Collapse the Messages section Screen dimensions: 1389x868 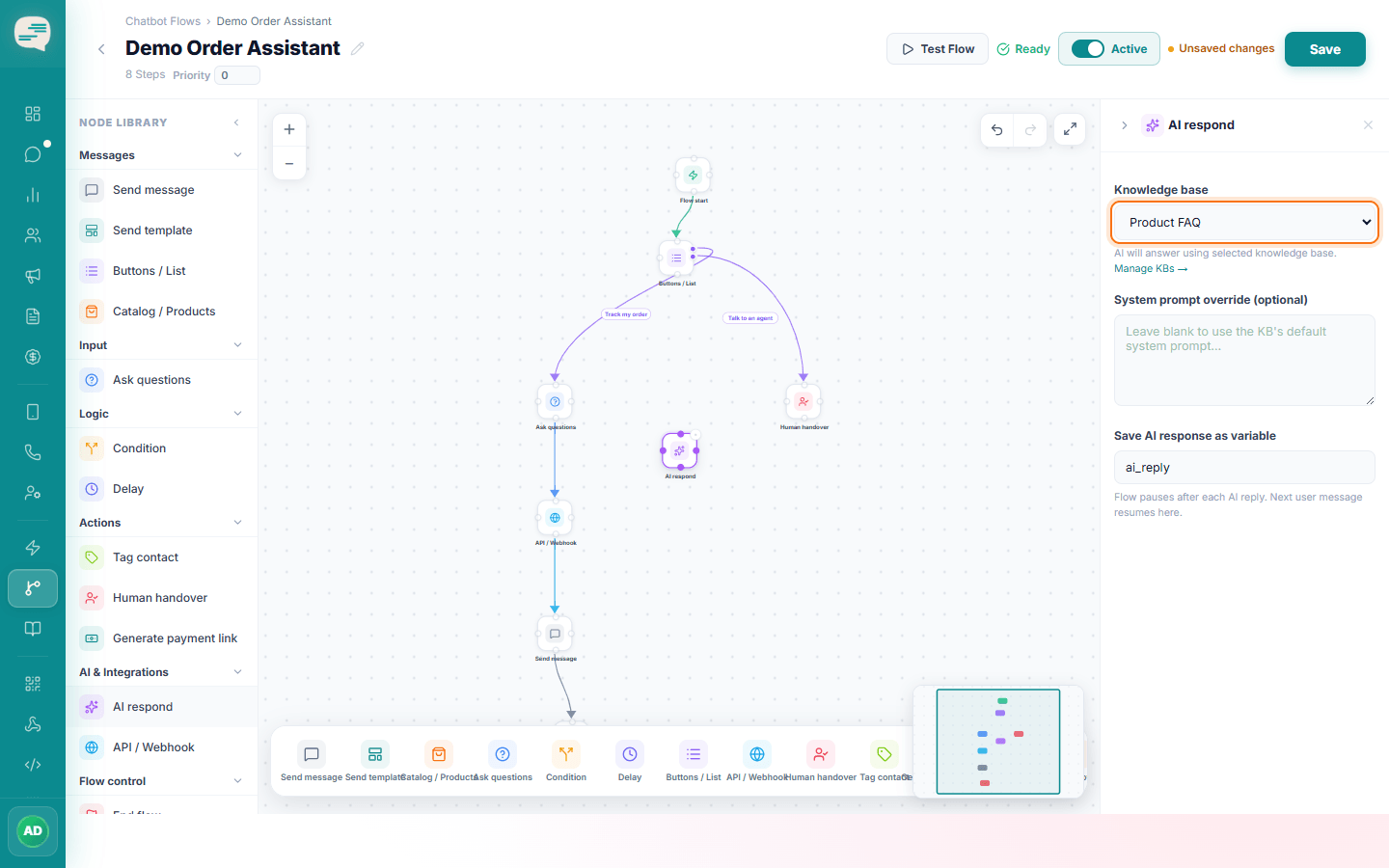click(237, 155)
